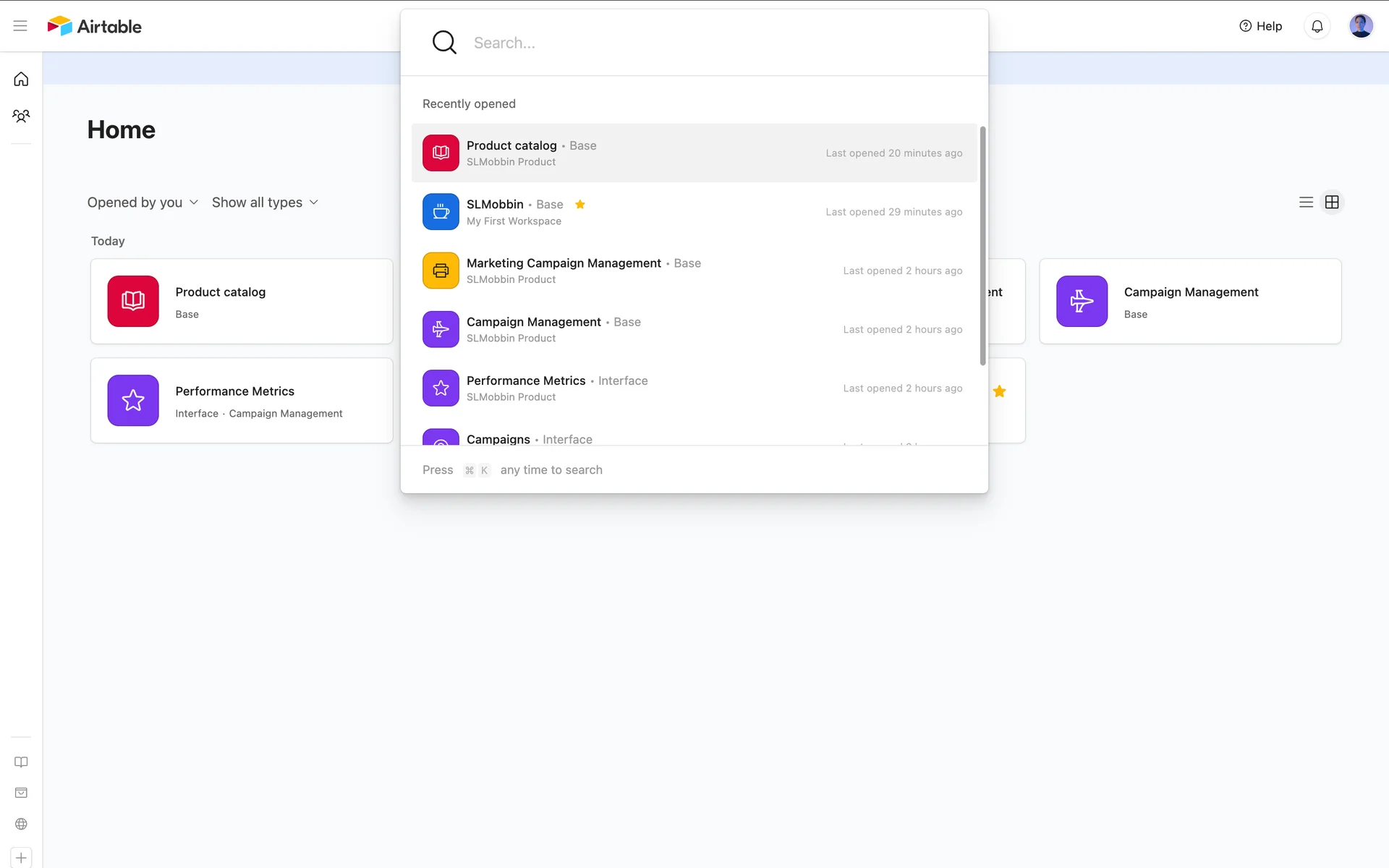Click the globe import icon in sidebar
The width and height of the screenshot is (1389, 868).
(x=21, y=824)
